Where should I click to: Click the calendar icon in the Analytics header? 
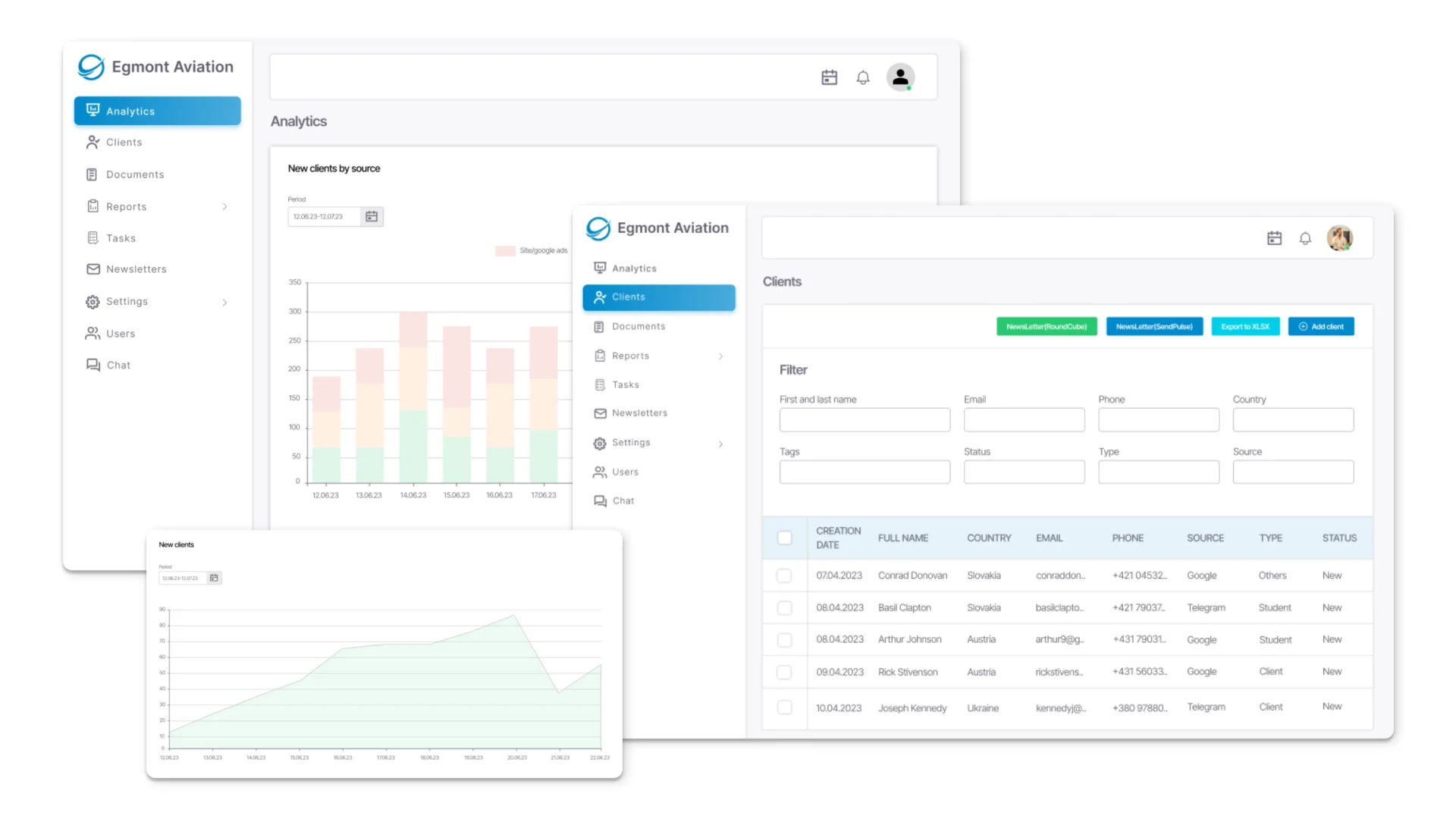click(829, 77)
